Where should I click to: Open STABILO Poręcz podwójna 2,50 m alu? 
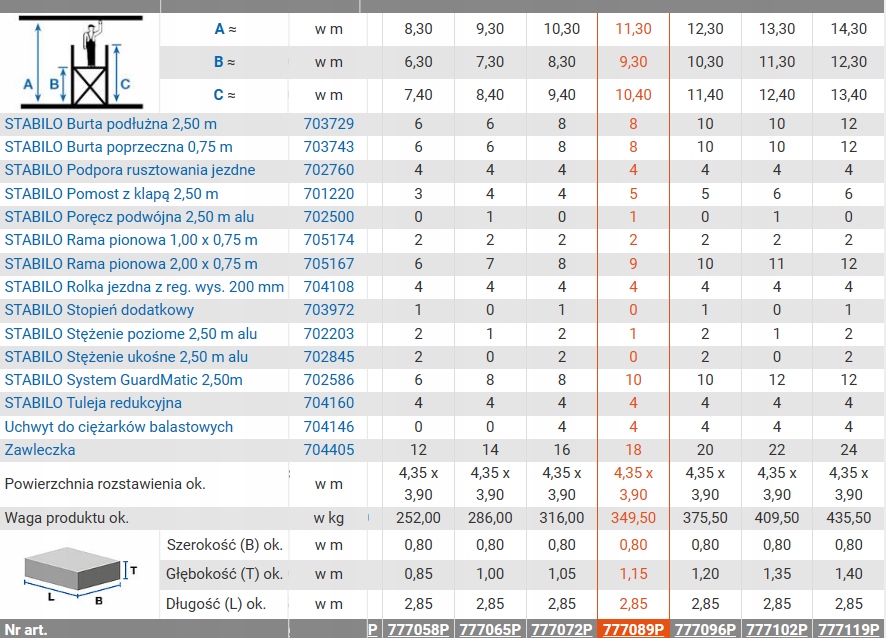click(x=129, y=217)
